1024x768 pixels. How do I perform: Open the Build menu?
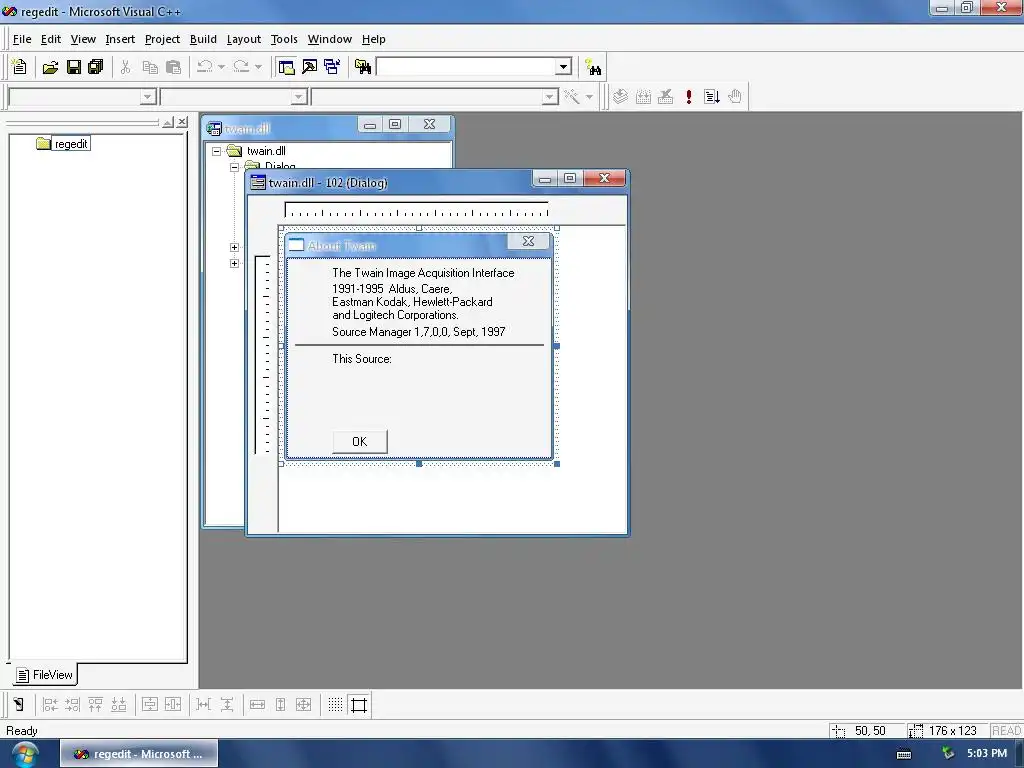pyautogui.click(x=203, y=39)
